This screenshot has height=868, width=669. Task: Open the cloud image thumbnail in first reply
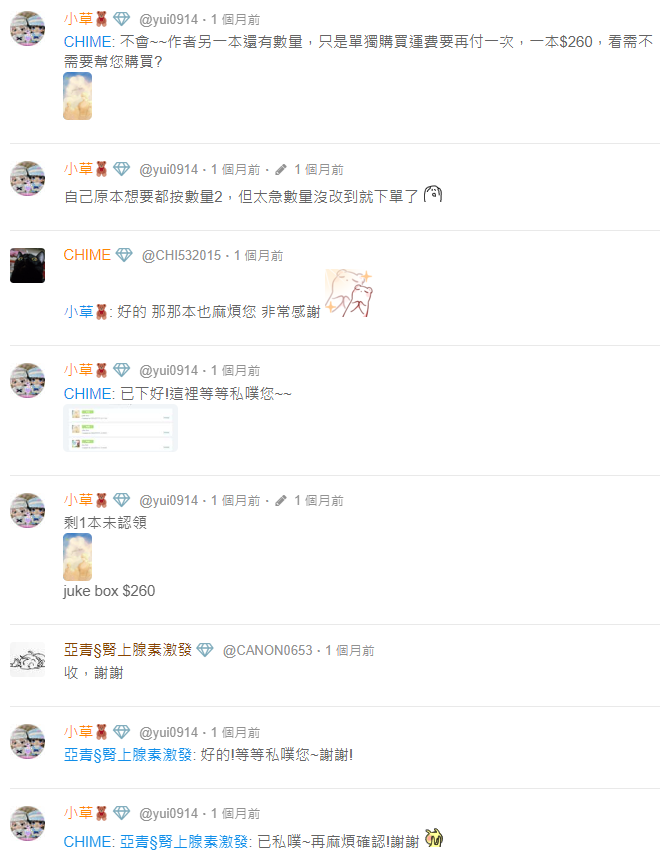pyautogui.click(x=77, y=96)
